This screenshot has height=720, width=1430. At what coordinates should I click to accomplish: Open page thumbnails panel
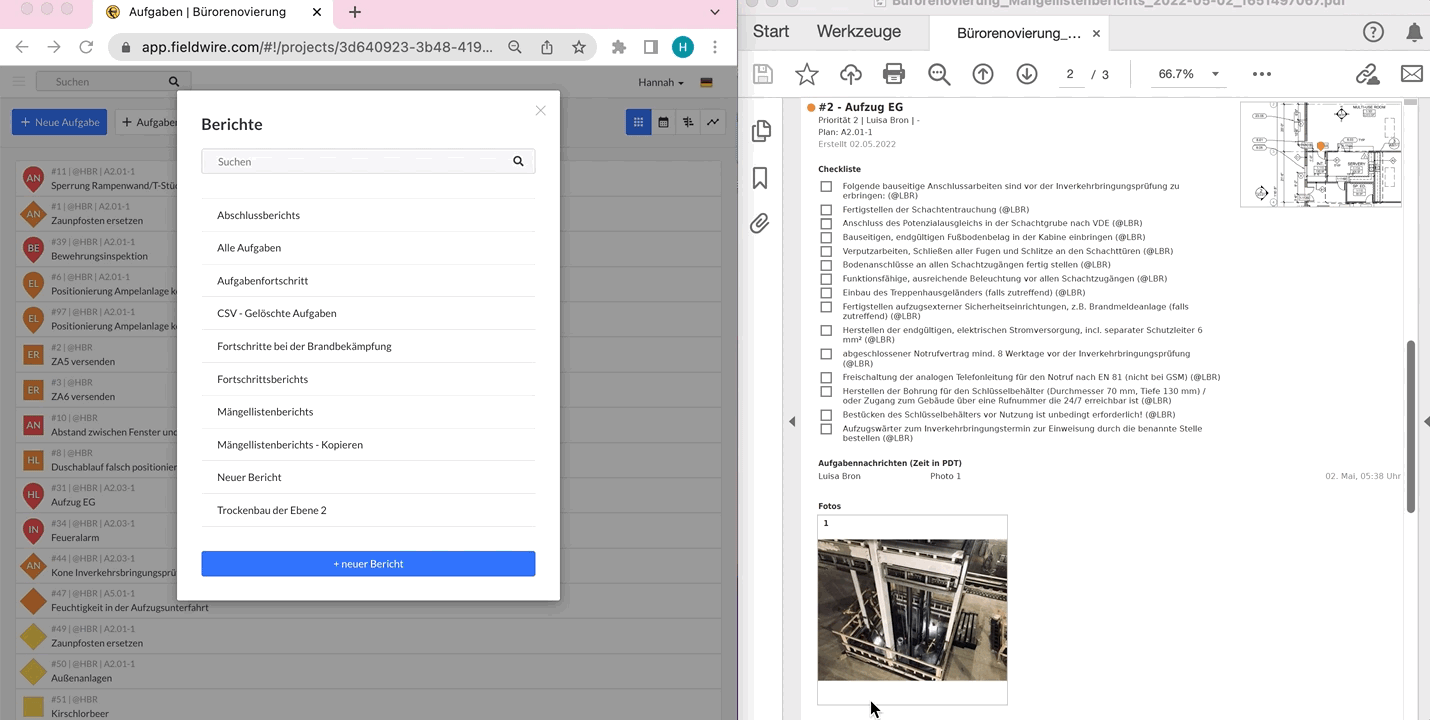[760, 131]
